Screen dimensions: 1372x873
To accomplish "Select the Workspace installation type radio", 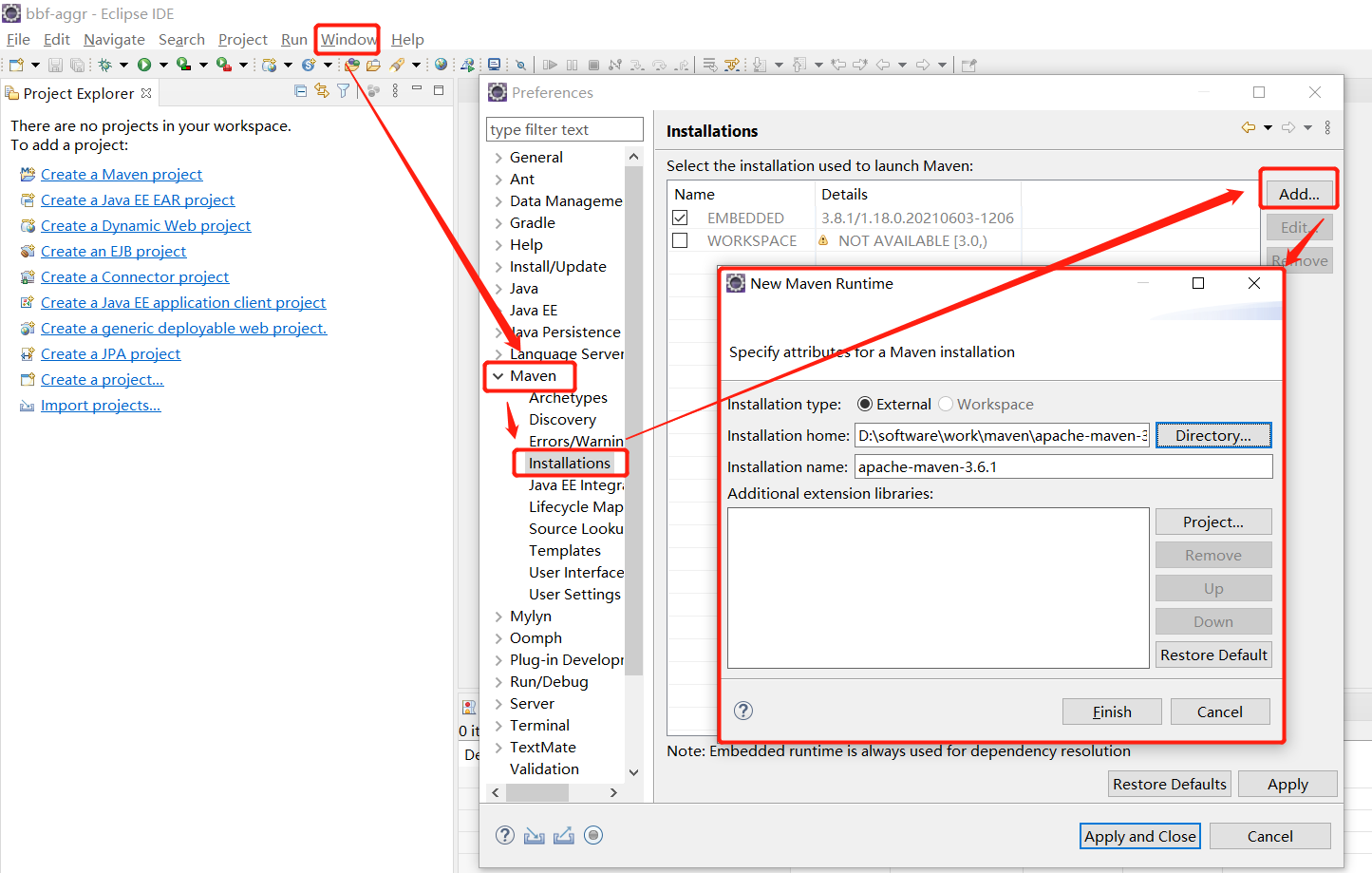I will pyautogui.click(x=946, y=404).
